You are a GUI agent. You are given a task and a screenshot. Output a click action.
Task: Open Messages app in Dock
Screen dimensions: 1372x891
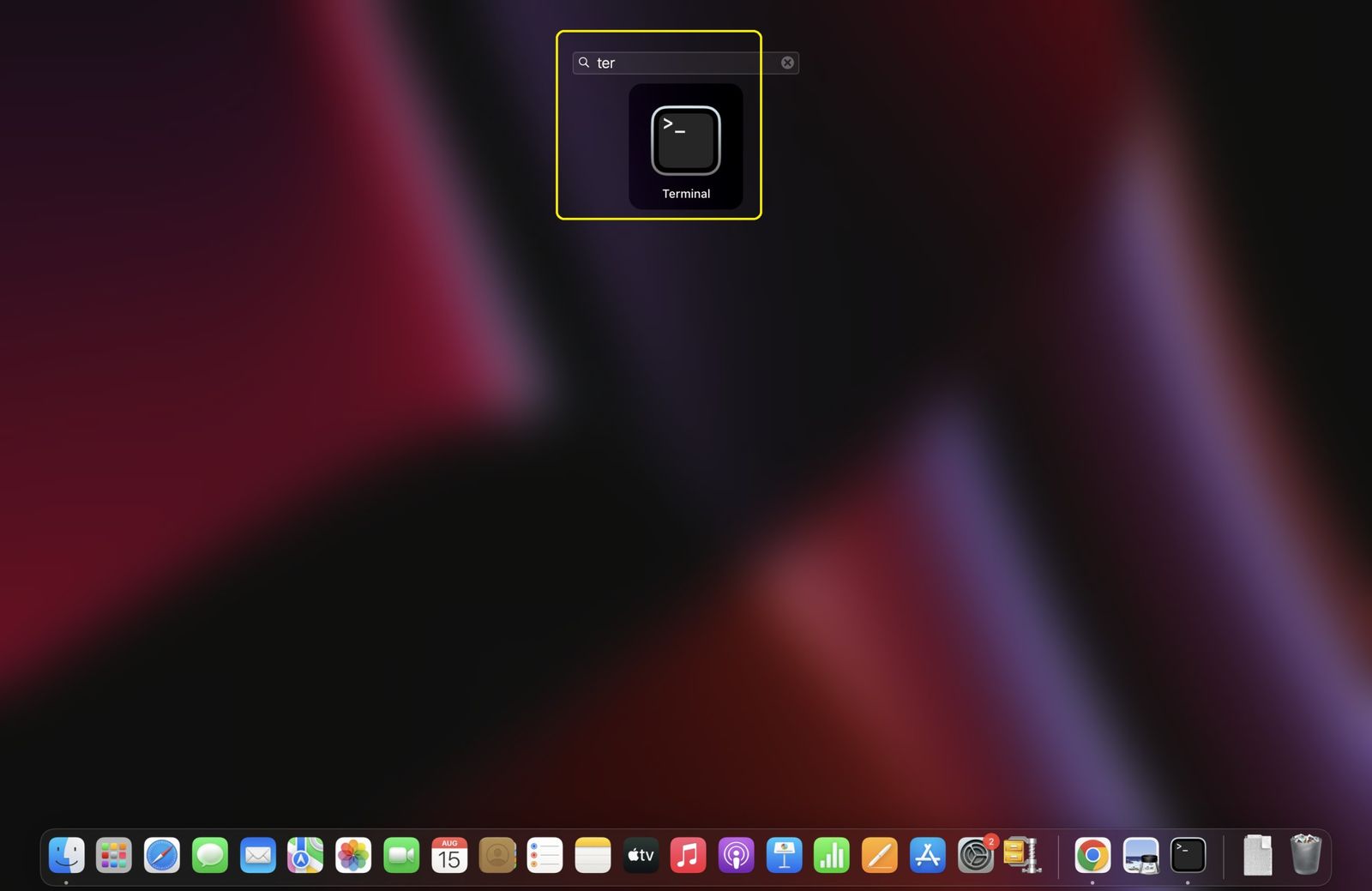210,855
